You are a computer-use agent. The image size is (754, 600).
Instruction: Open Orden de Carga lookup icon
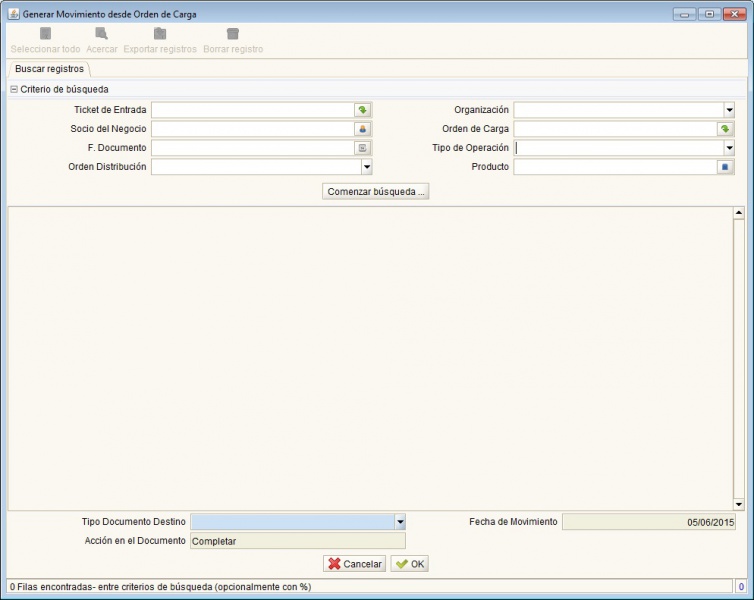coord(725,129)
